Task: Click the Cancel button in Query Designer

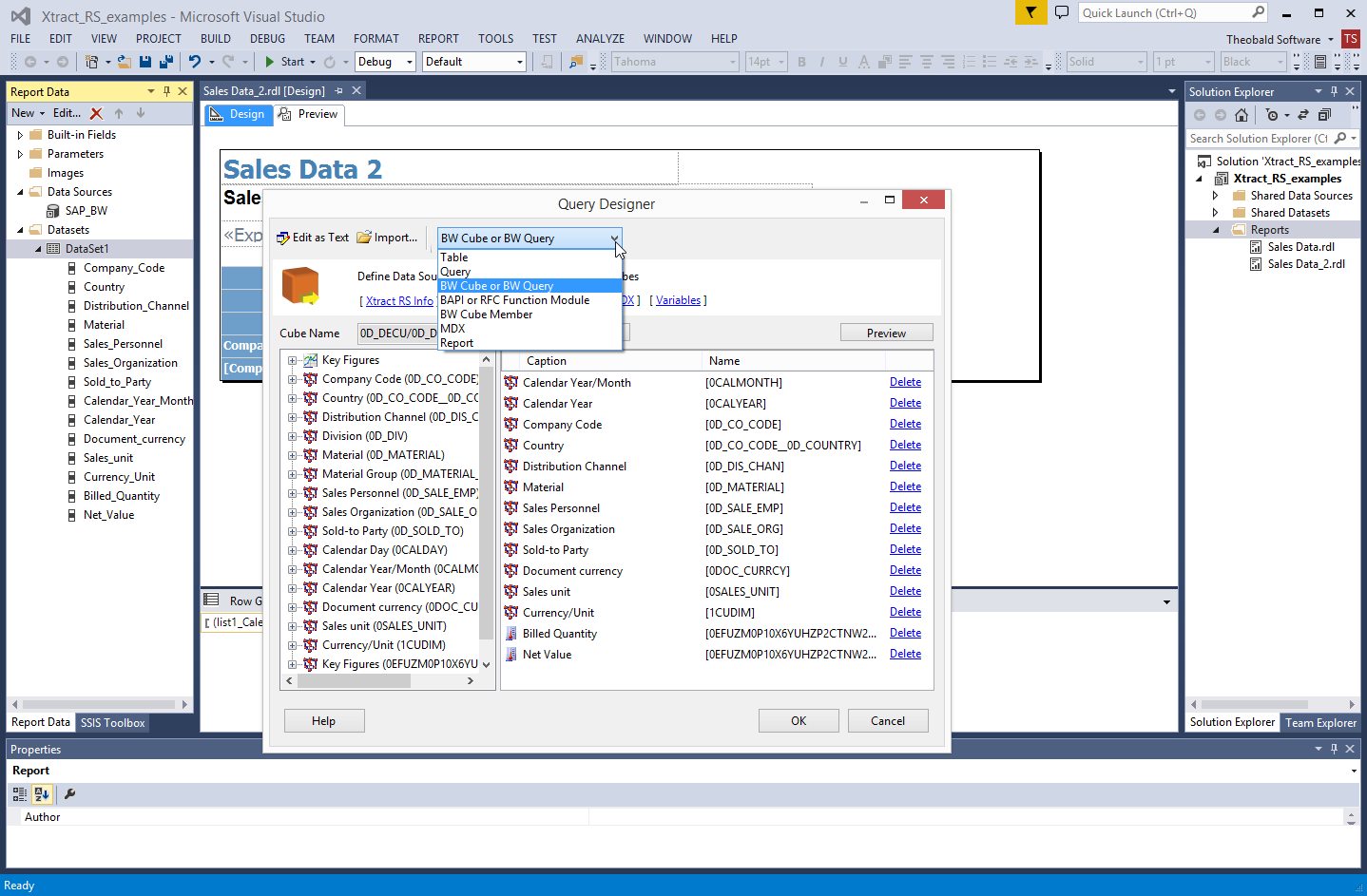Action: (x=888, y=721)
